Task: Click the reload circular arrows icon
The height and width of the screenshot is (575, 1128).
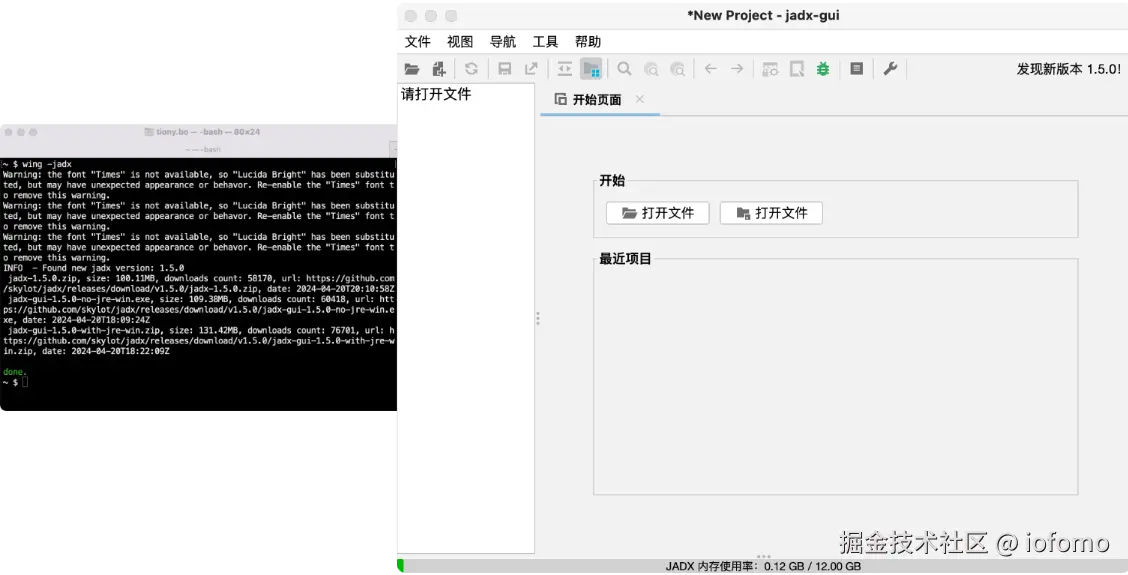Action: pos(471,69)
